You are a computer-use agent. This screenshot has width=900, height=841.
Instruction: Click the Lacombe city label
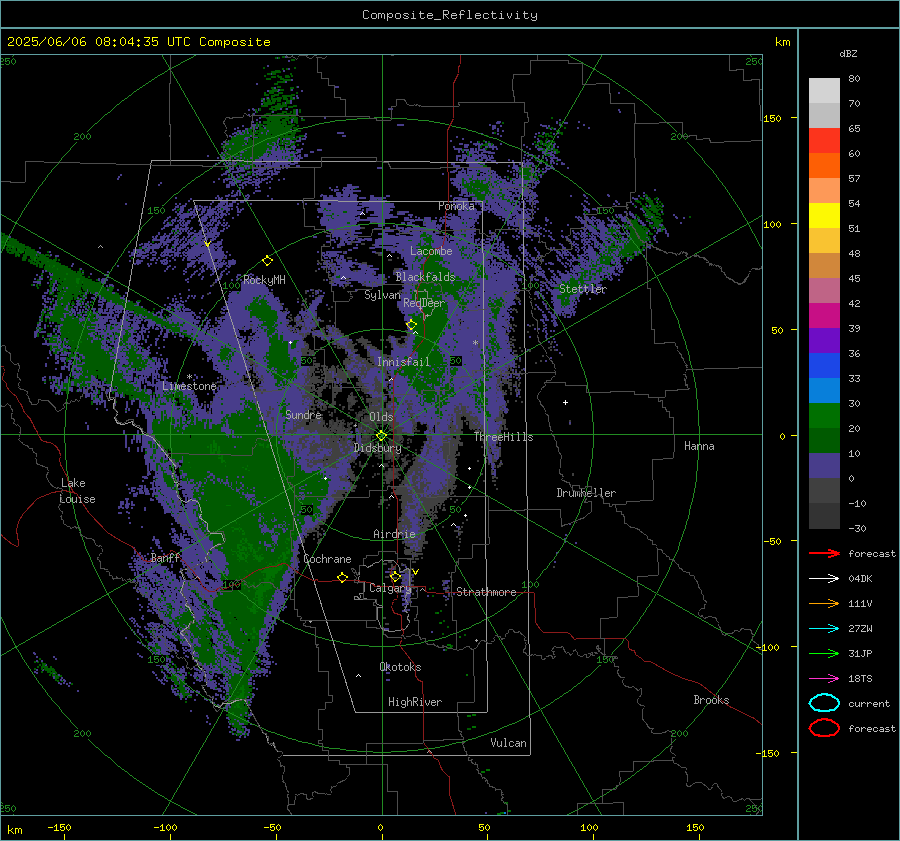pyautogui.click(x=431, y=251)
